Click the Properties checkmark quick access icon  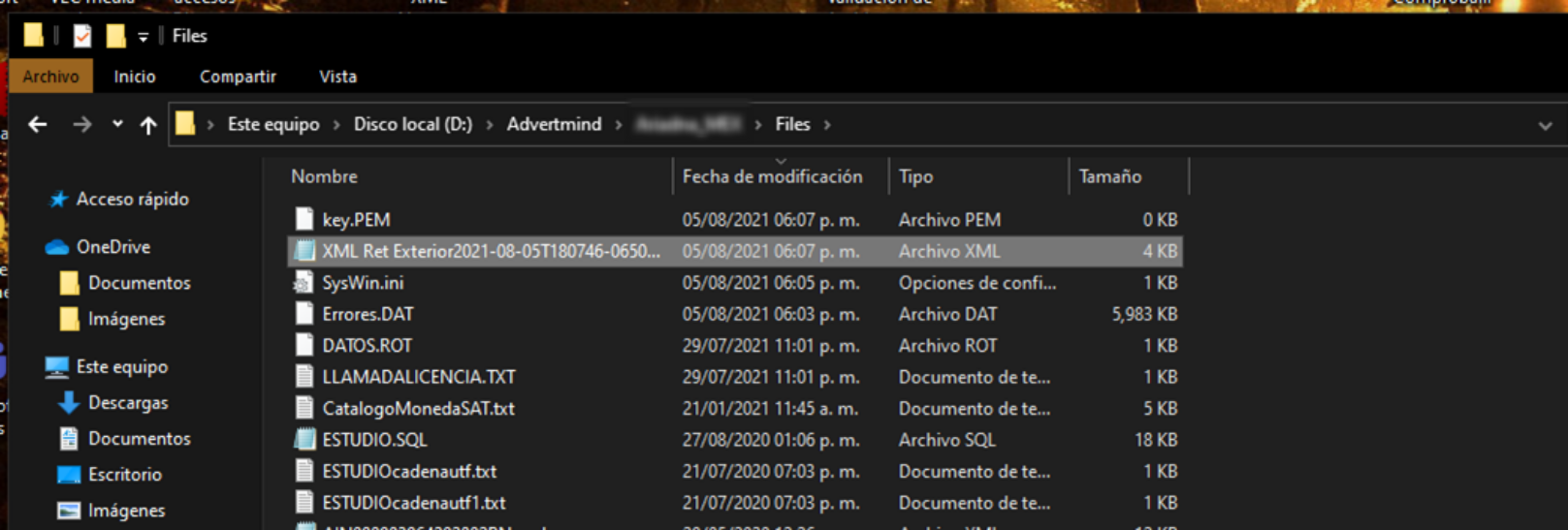(82, 36)
